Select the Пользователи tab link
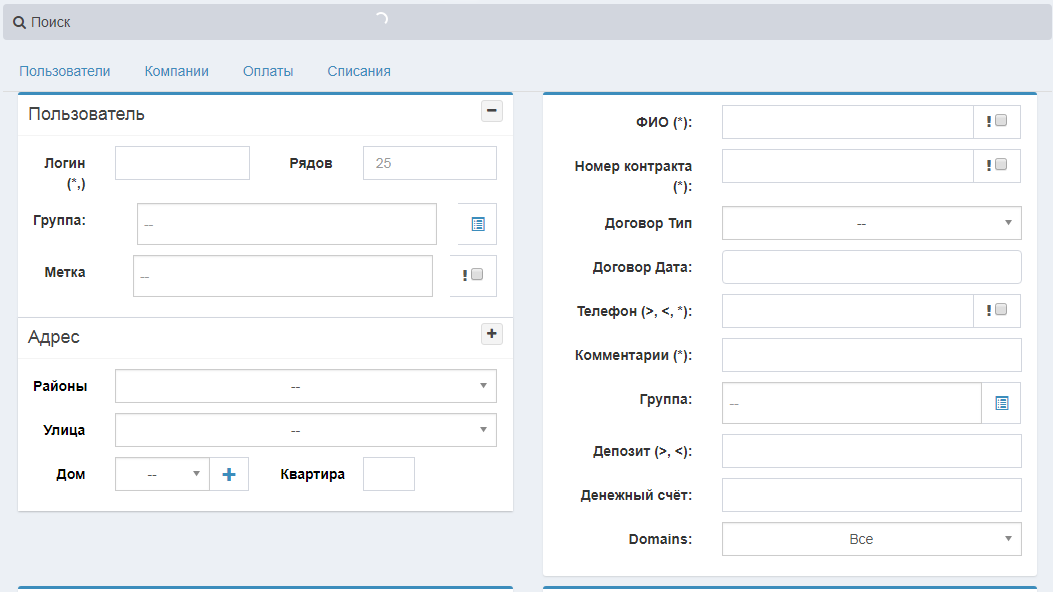Image resolution: width=1053 pixels, height=592 pixels. click(65, 71)
